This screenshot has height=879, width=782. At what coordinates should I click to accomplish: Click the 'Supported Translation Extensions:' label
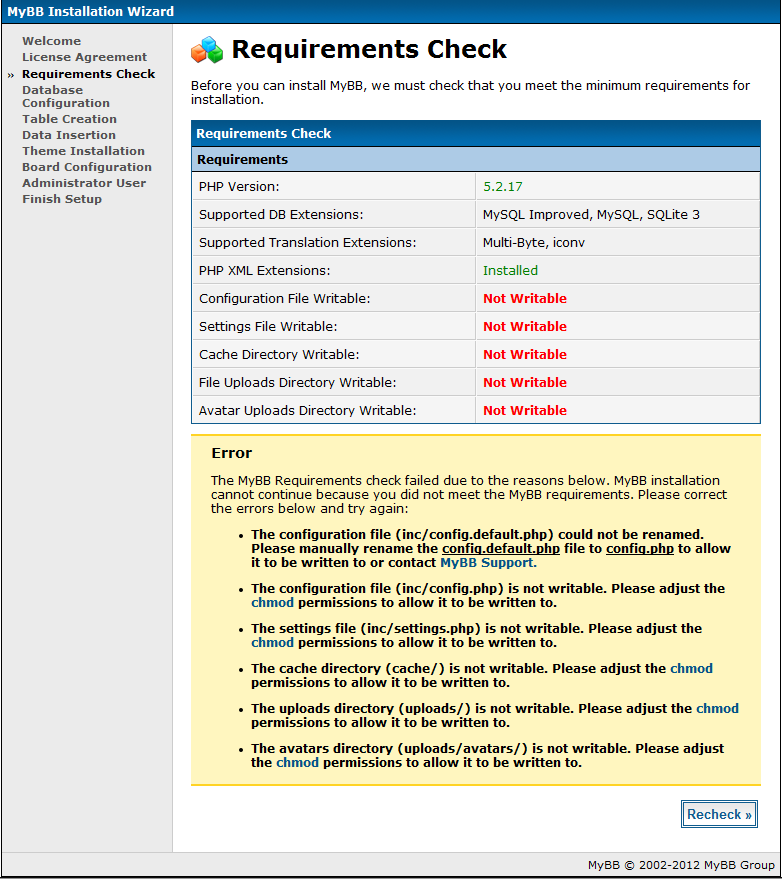308,243
